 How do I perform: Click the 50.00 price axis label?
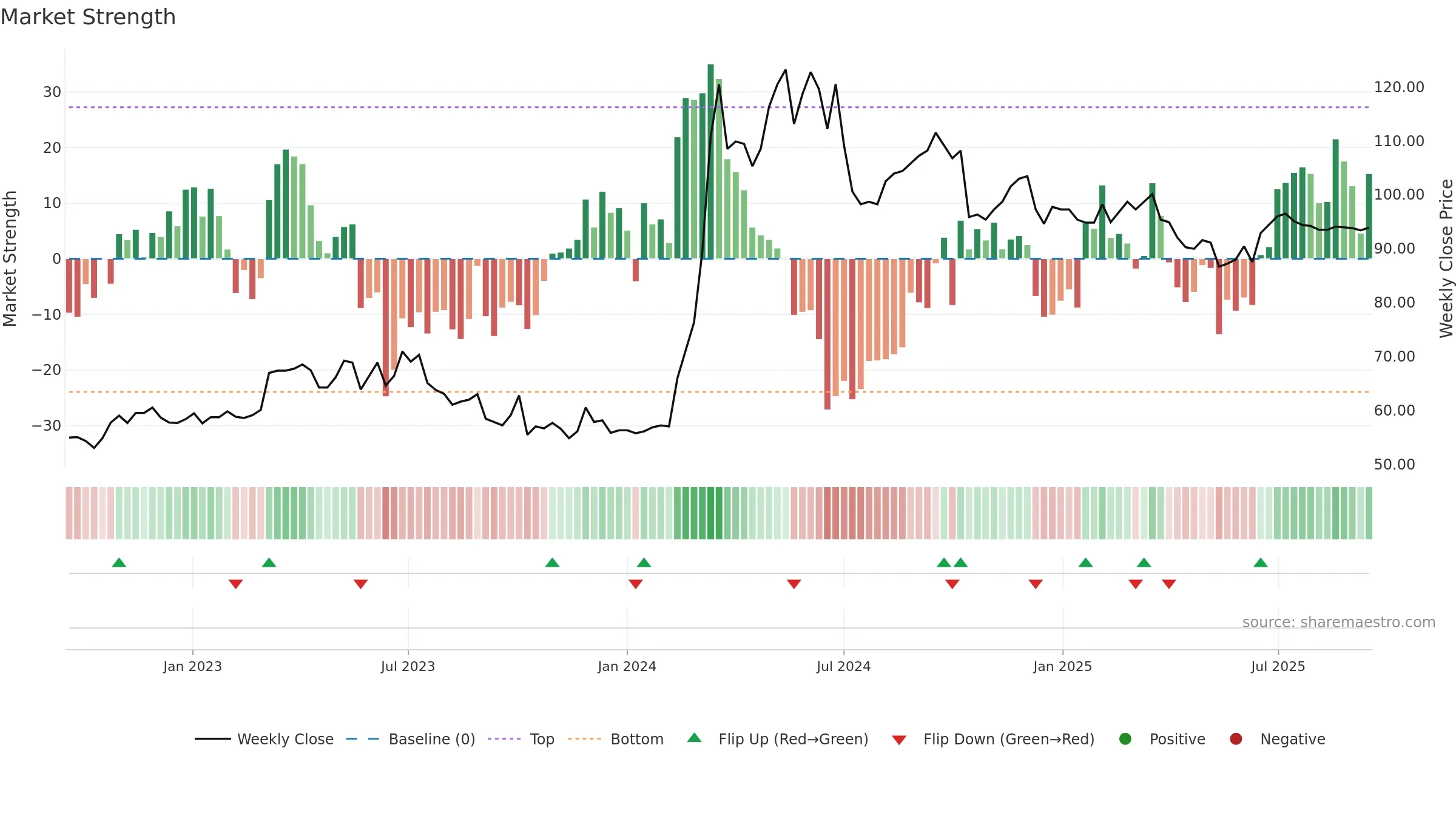point(1394,465)
